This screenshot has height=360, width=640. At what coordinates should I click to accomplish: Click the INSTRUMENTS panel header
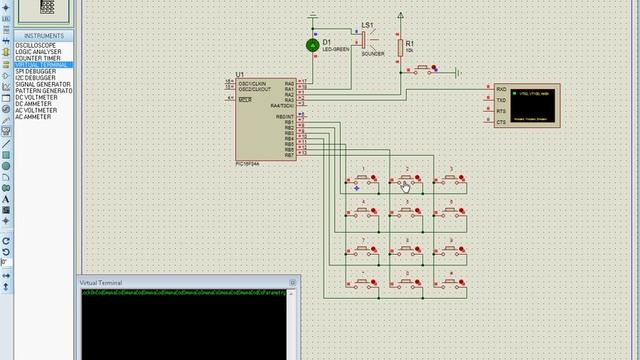click(x=44, y=36)
